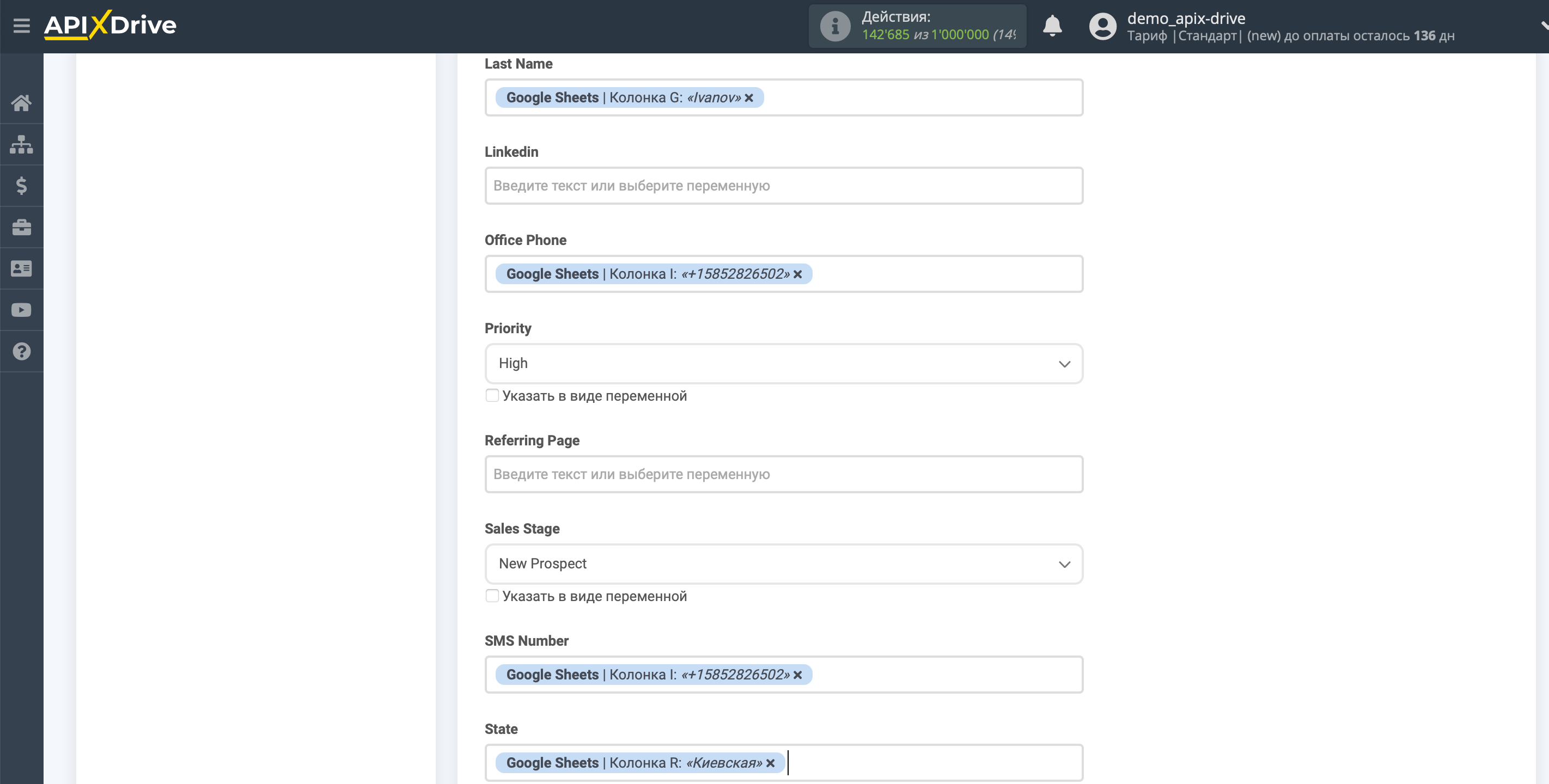Screen dimensions: 1549x784
Task: Open the notifications bell
Action: point(1052,26)
